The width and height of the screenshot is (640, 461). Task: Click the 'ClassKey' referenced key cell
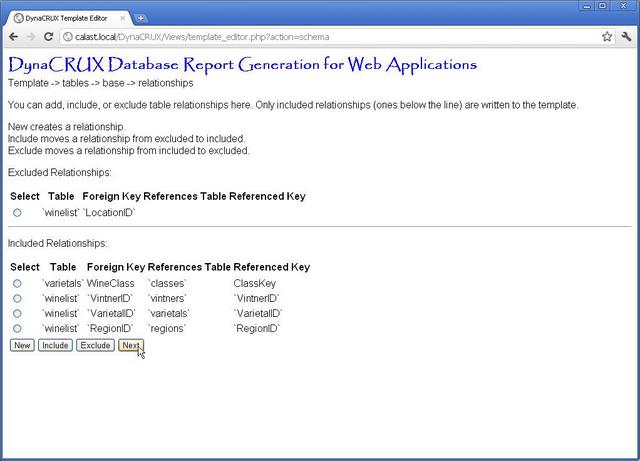(x=255, y=283)
